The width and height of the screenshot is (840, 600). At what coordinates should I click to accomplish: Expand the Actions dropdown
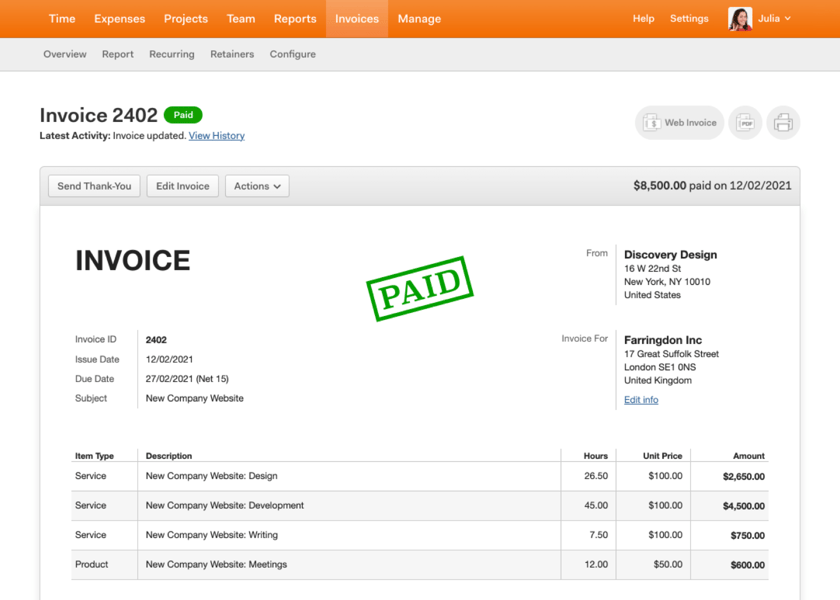point(257,186)
